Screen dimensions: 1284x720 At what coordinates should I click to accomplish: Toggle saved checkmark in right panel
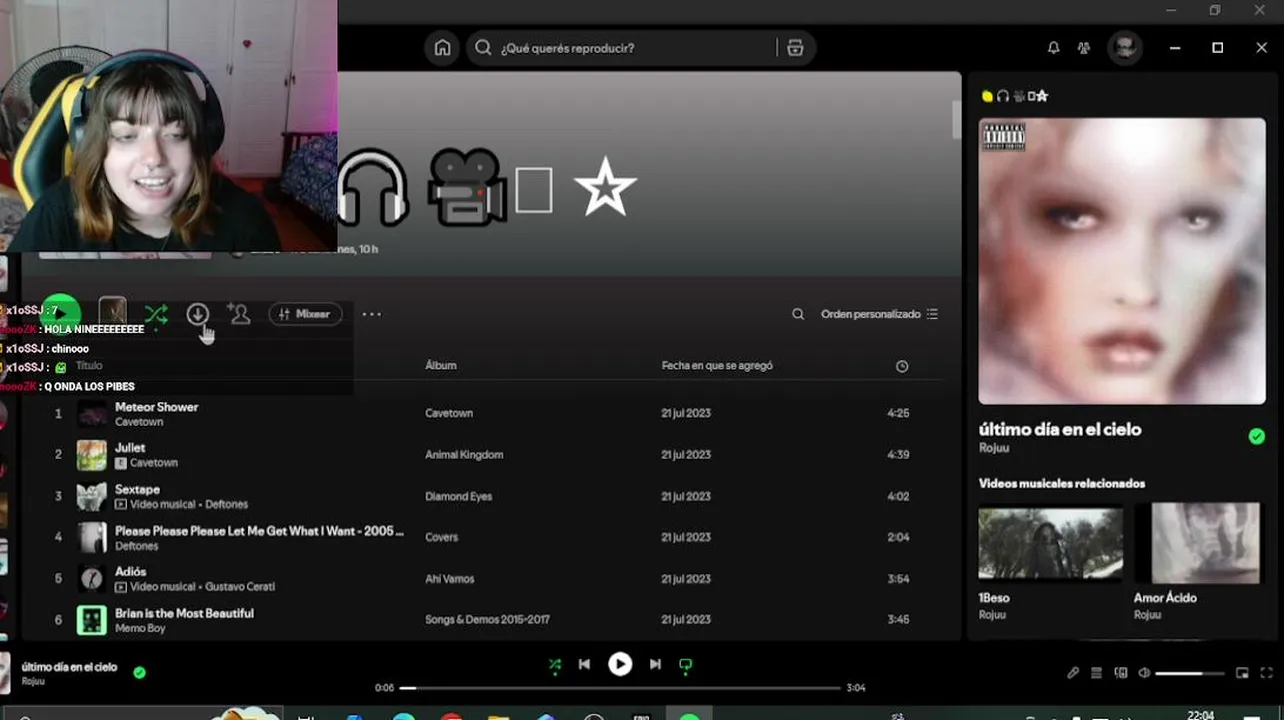(x=1257, y=436)
